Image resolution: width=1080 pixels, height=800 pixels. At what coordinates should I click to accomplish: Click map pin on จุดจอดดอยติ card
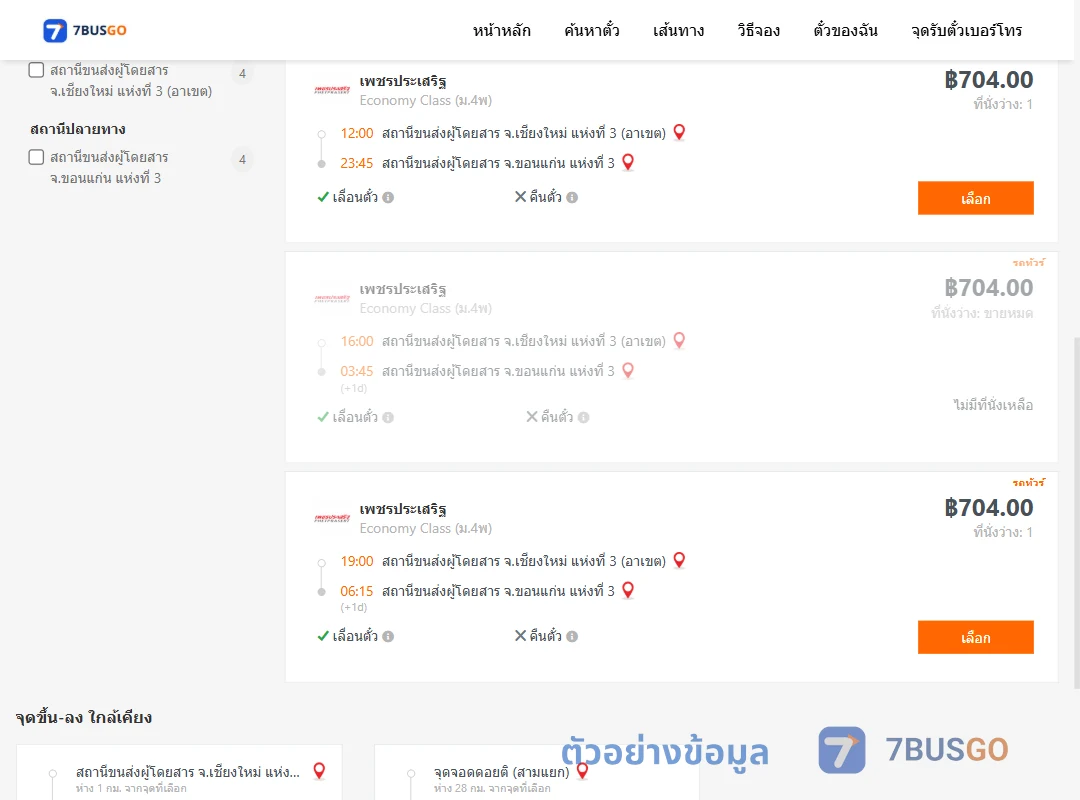[x=583, y=771]
